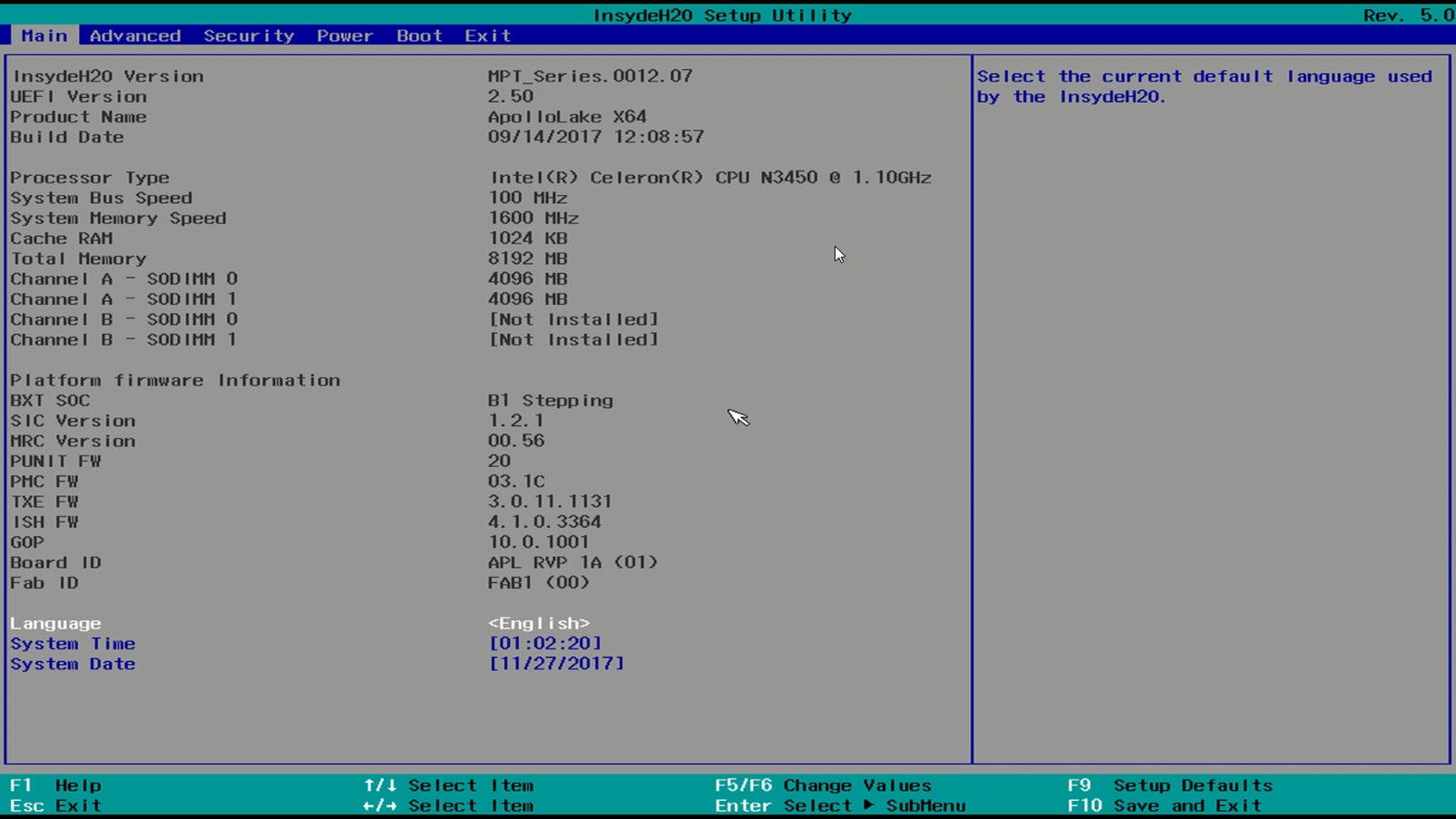Click the language help description text
Viewport: 1456px width, 819px height.
(x=1205, y=86)
